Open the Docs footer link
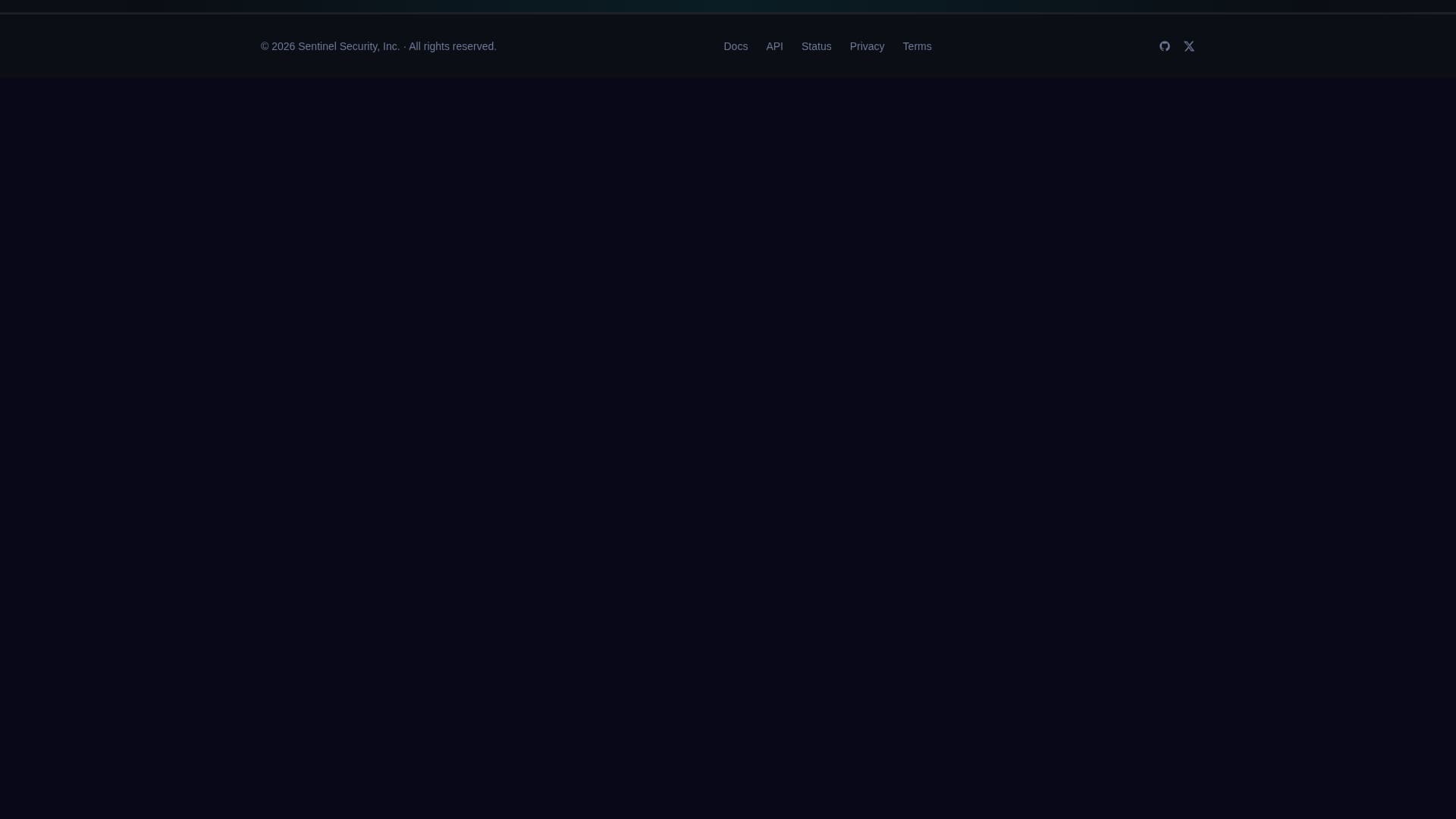The width and height of the screenshot is (1456, 819). click(x=736, y=46)
